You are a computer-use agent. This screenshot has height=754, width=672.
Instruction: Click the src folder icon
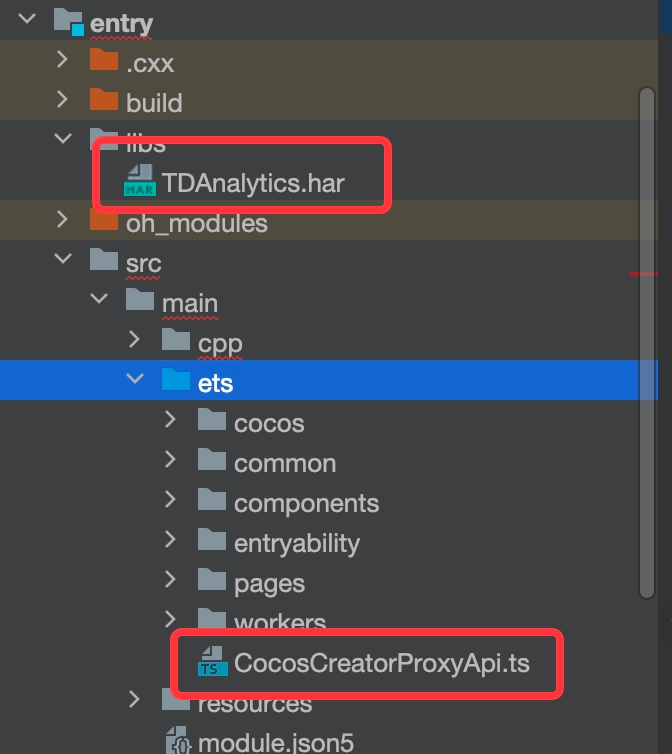104,260
